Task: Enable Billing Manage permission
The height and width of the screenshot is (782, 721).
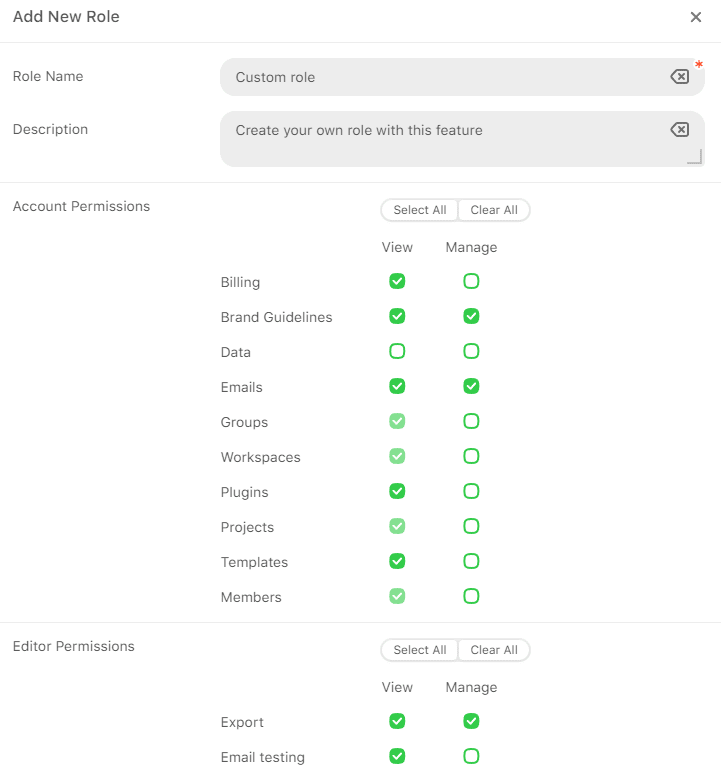Action: tap(471, 281)
